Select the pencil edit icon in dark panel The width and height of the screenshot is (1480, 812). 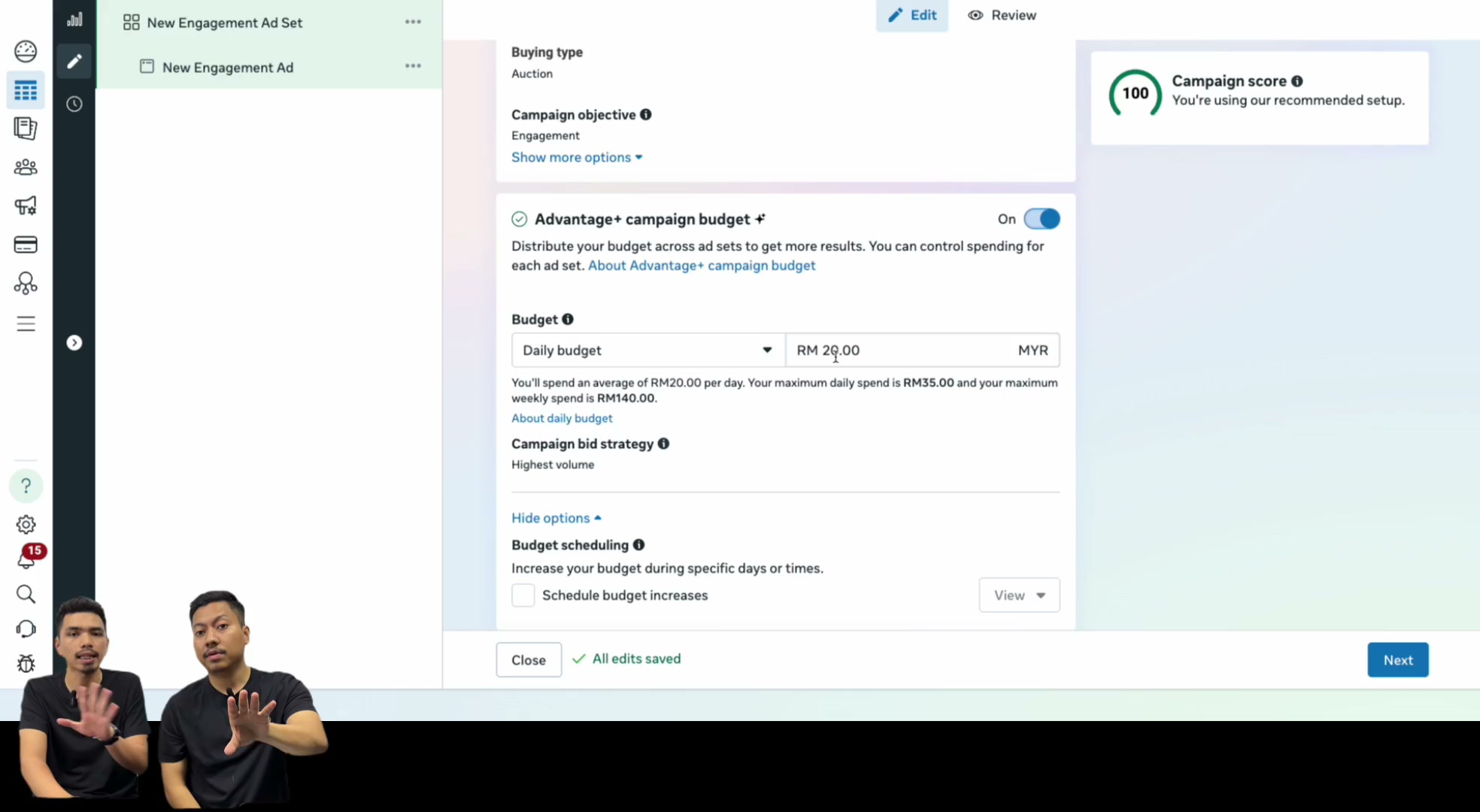click(74, 61)
